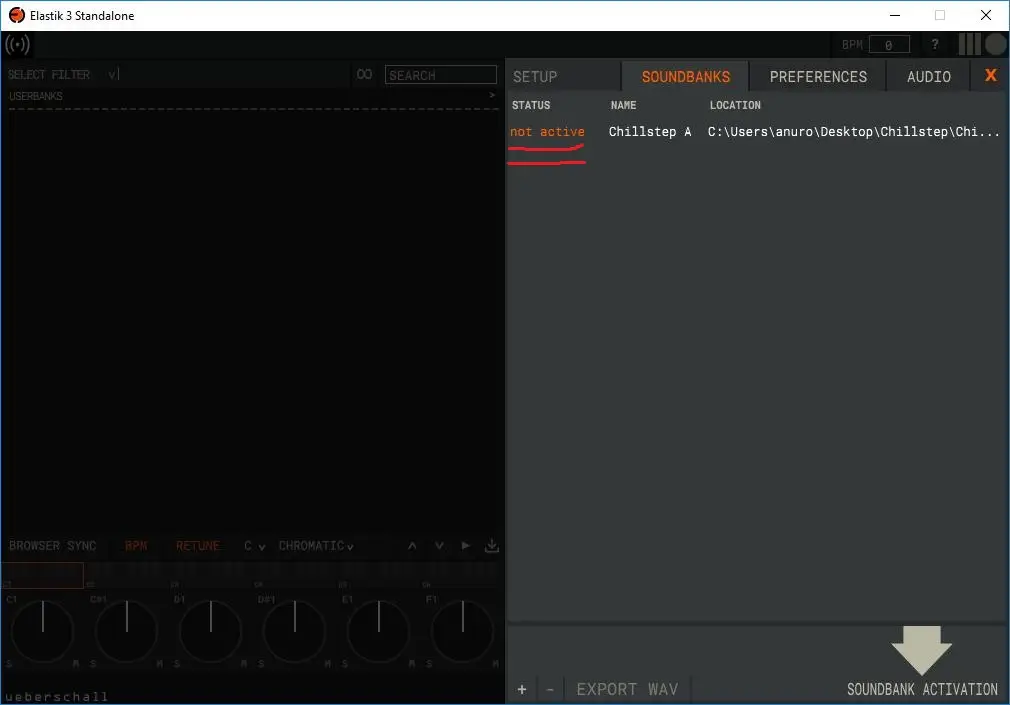
Task: Click the D#1 knob
Action: (294, 632)
